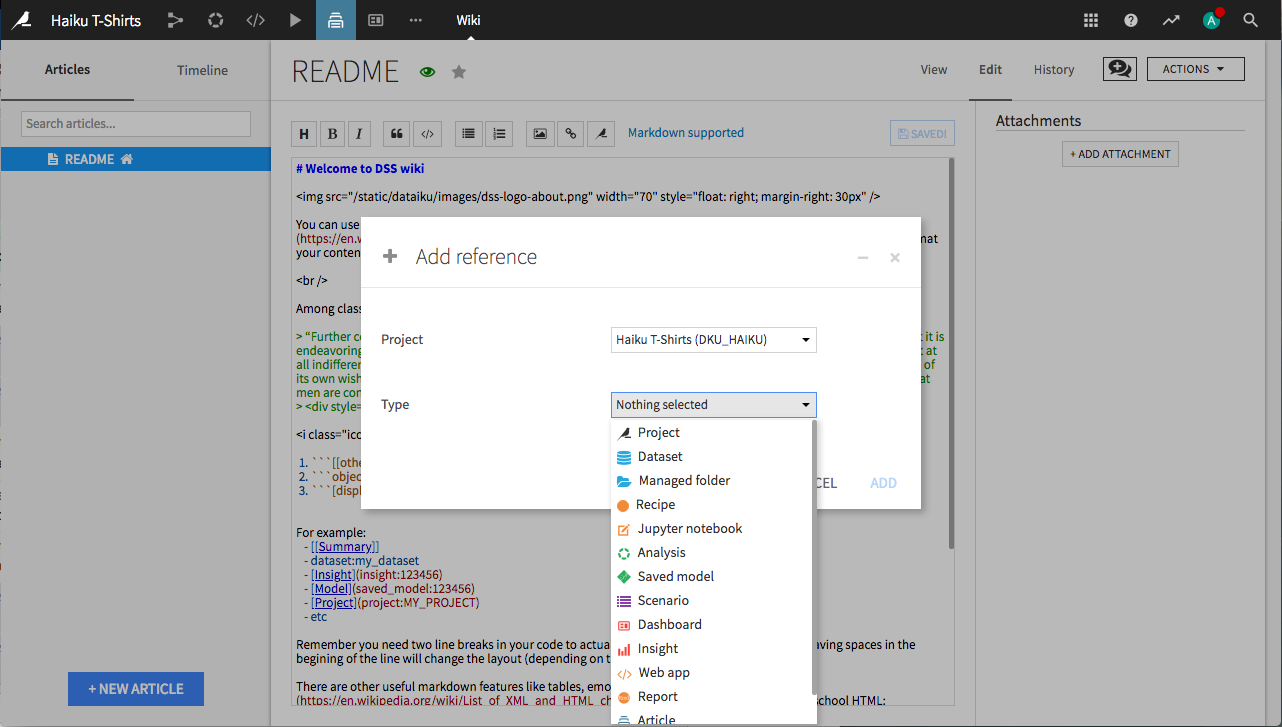Click the ellipsis icon in the navigation bar
The width and height of the screenshot is (1282, 727).
[415, 20]
